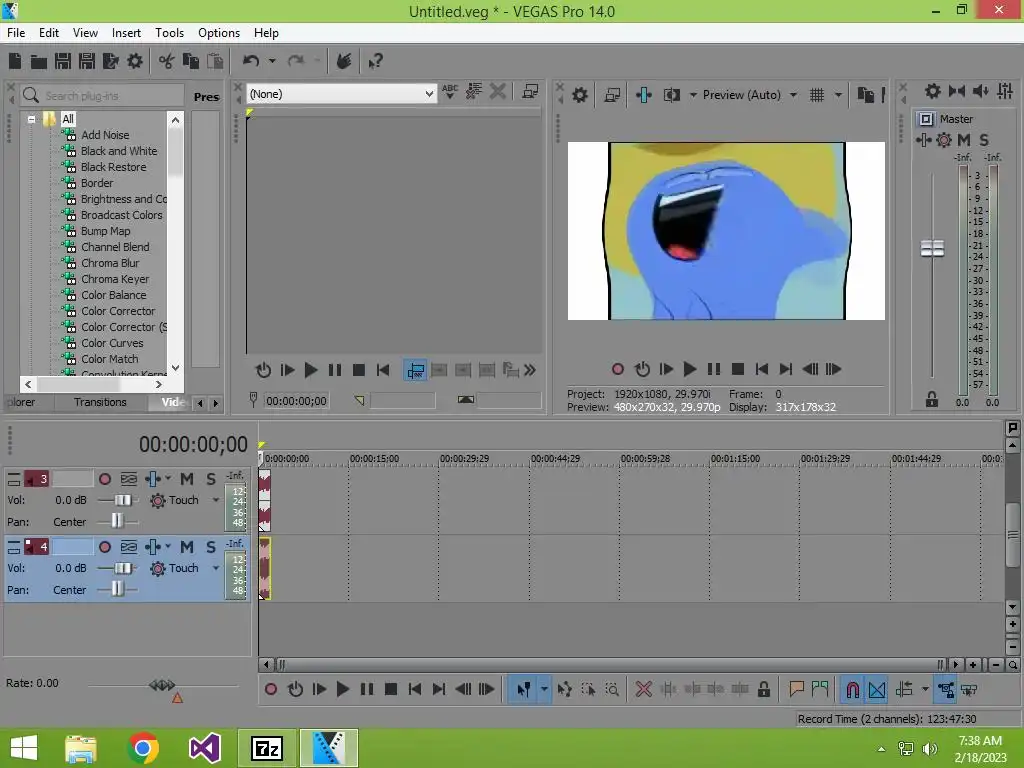Mute track 3 with M button
This screenshot has height=768, width=1024.
[x=187, y=479]
